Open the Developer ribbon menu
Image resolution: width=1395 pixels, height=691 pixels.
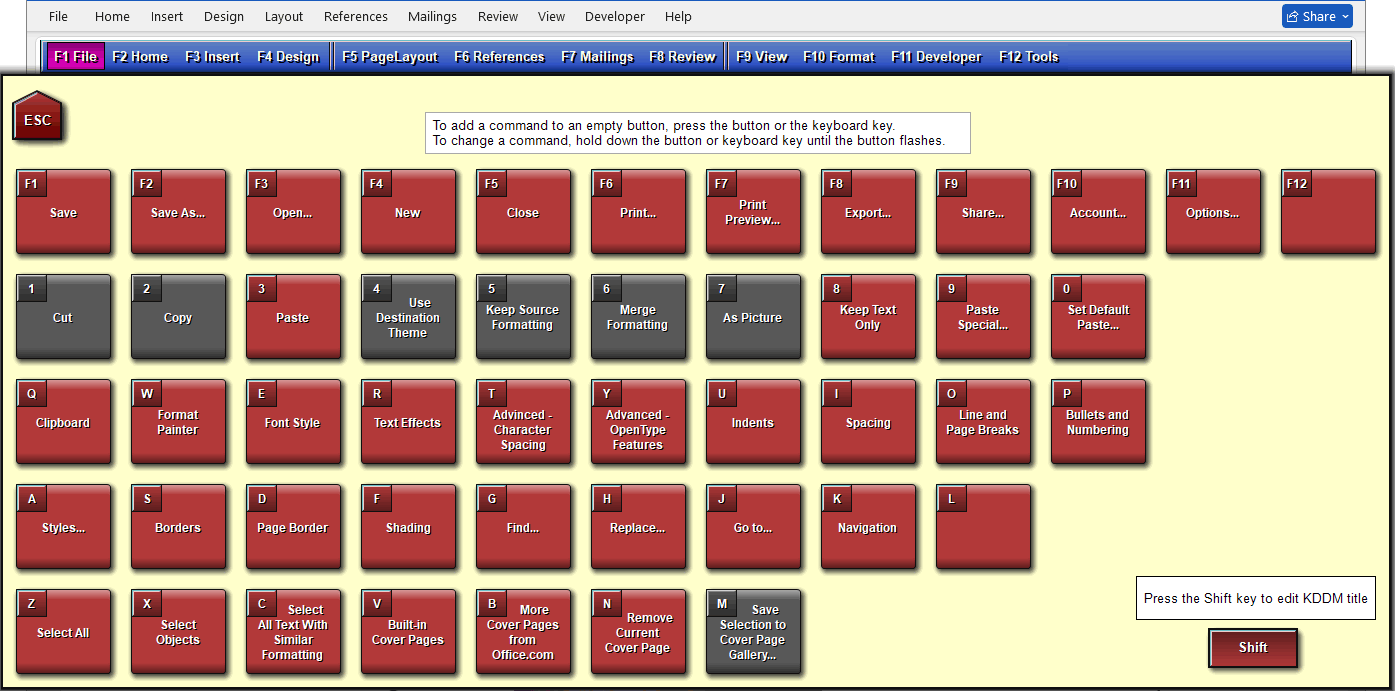[615, 16]
